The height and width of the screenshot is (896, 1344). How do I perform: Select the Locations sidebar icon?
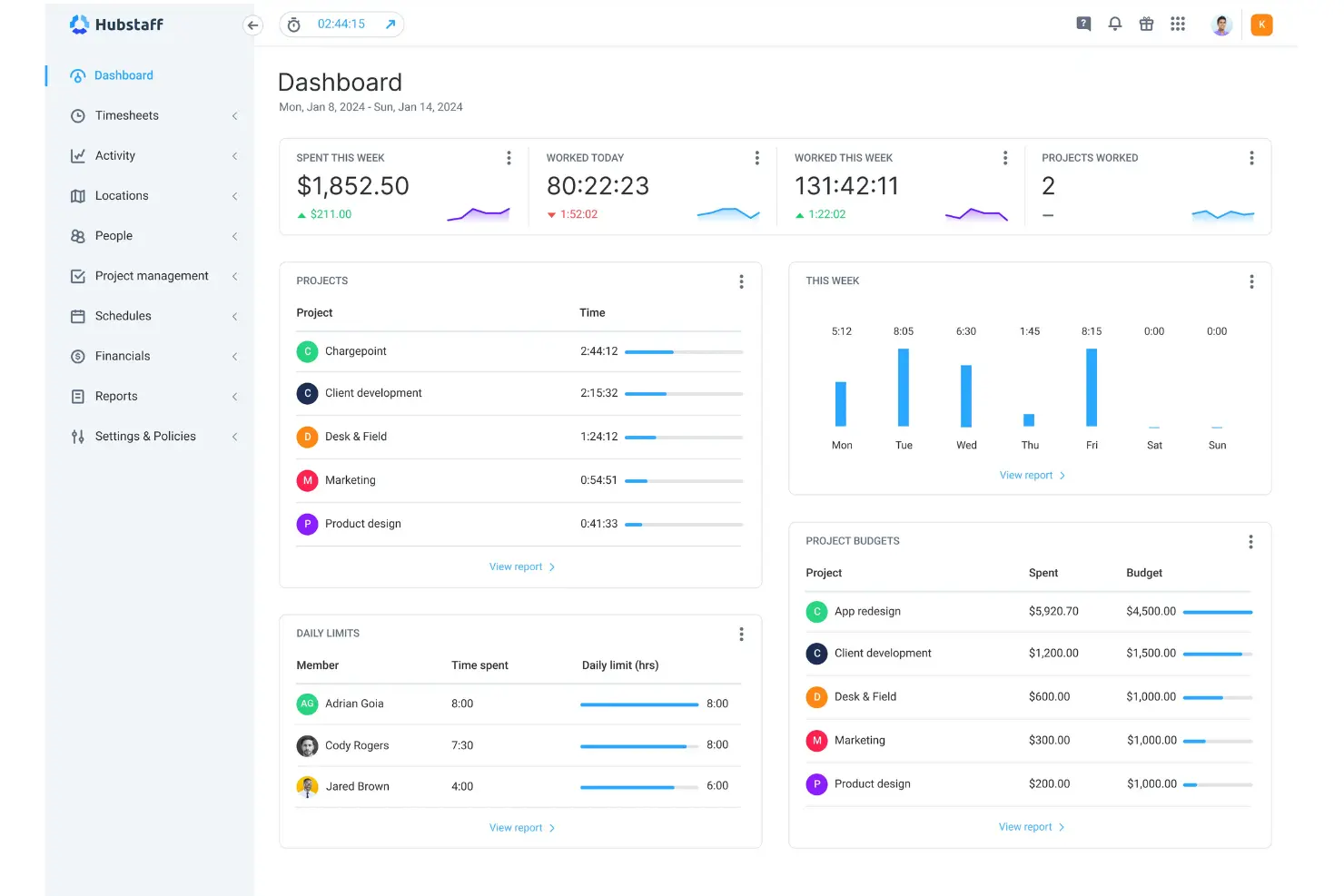(78, 195)
